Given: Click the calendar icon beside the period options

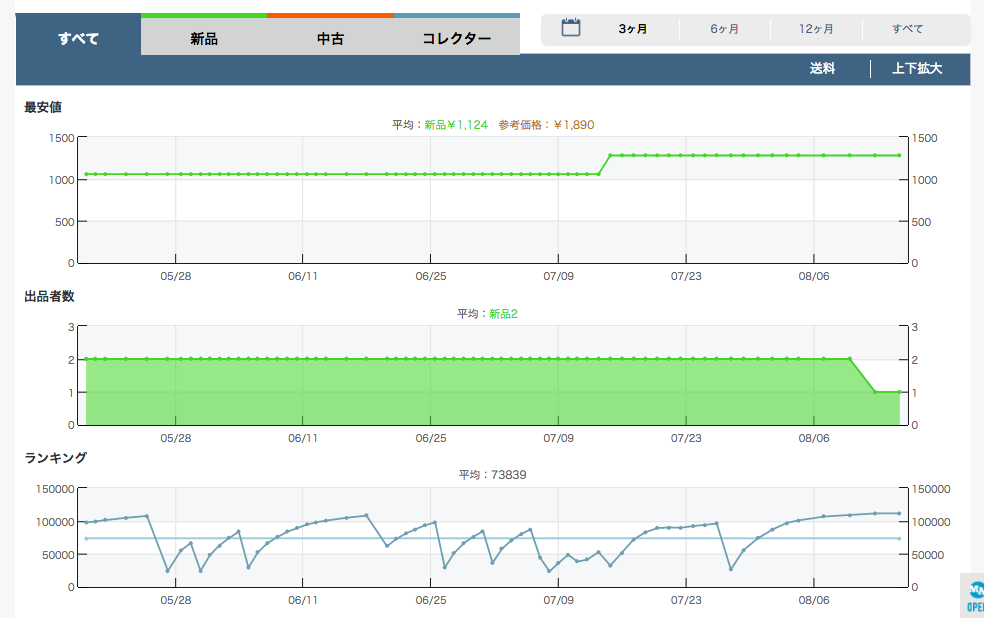Looking at the screenshot, I should [571, 28].
